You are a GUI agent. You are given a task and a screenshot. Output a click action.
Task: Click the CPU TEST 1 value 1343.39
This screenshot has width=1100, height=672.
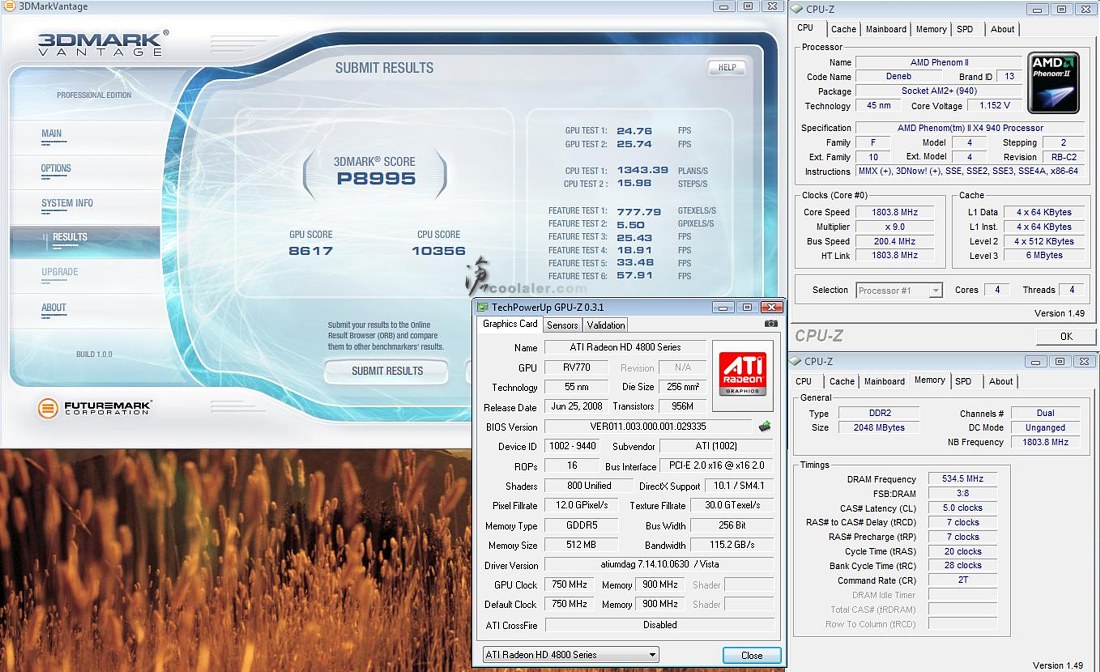tap(643, 170)
